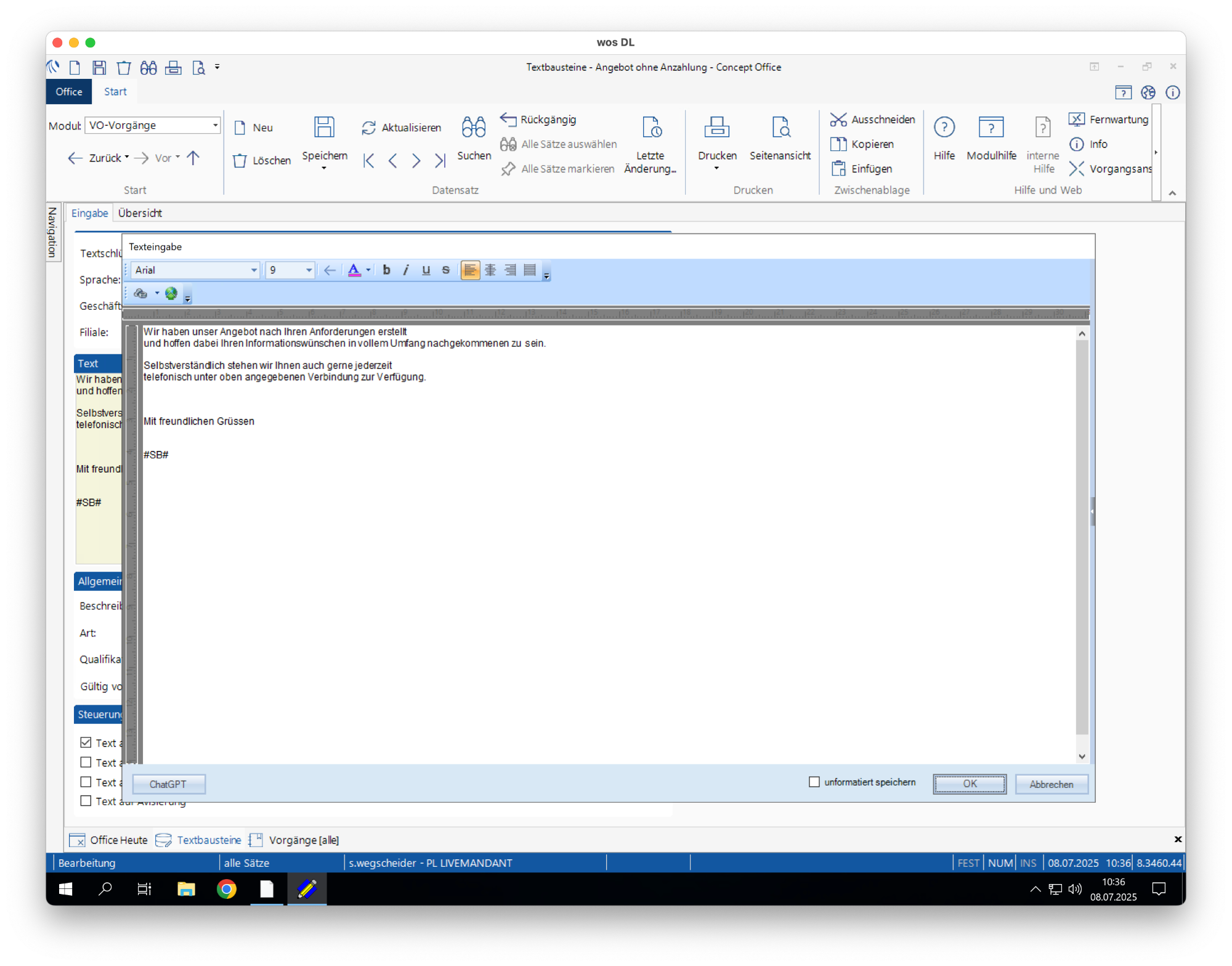
Task: Toggle bold formatting in Texteingabe toolbar
Action: click(386, 270)
